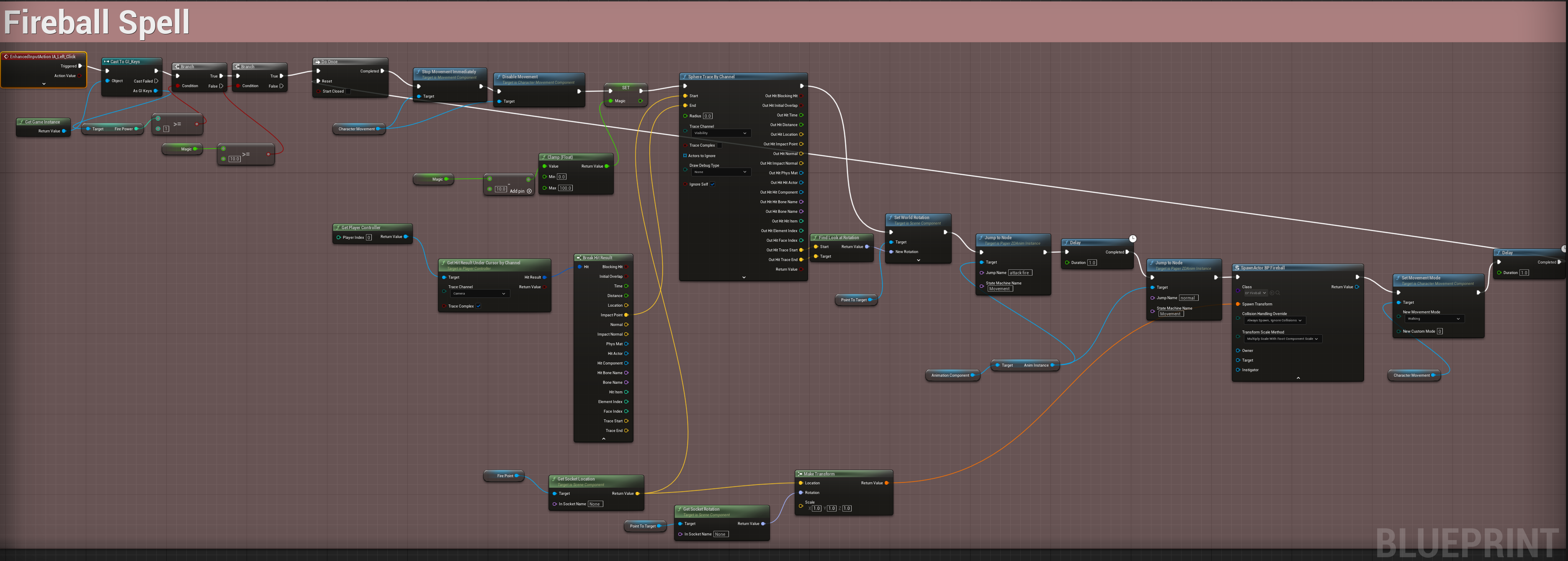Screen dimensions: 1568x561
Task: Collapse the SpawnActor BP Fireball node pins
Action: coord(1298,377)
